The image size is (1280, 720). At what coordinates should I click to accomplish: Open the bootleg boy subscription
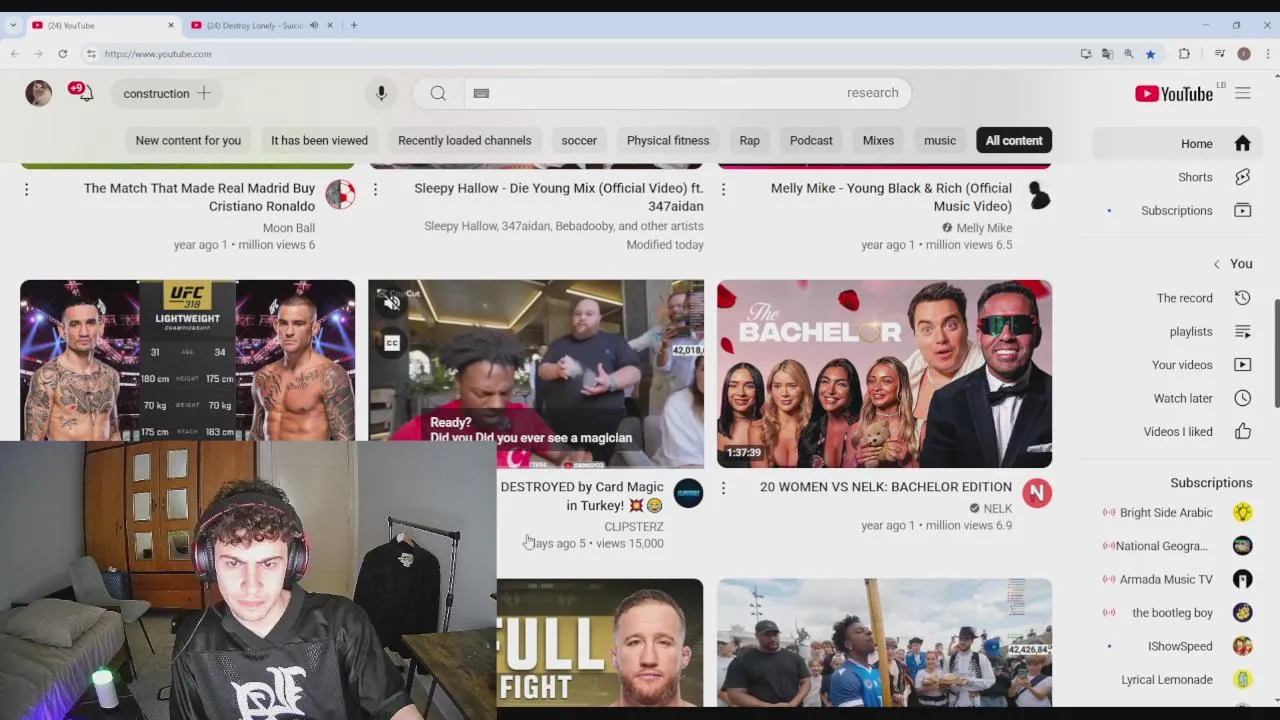tap(1177, 612)
